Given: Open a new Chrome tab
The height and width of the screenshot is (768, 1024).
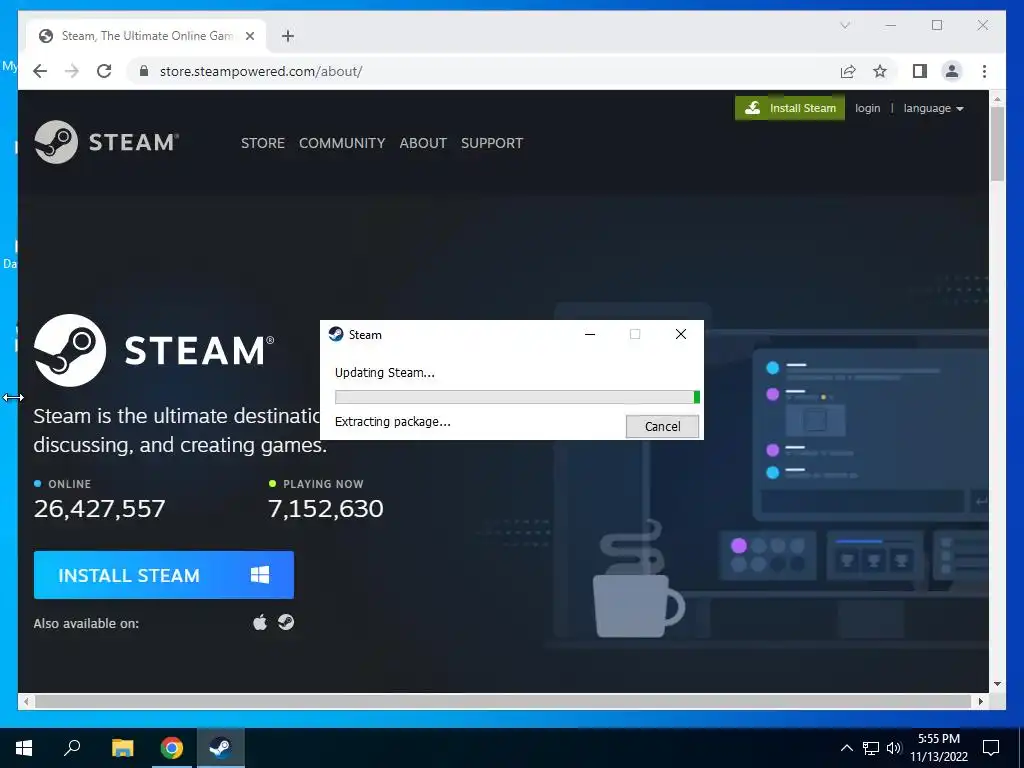Looking at the screenshot, I should click(288, 36).
